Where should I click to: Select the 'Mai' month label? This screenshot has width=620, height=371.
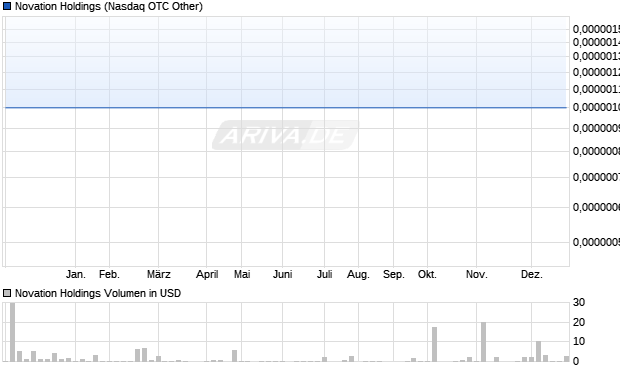coord(242,274)
